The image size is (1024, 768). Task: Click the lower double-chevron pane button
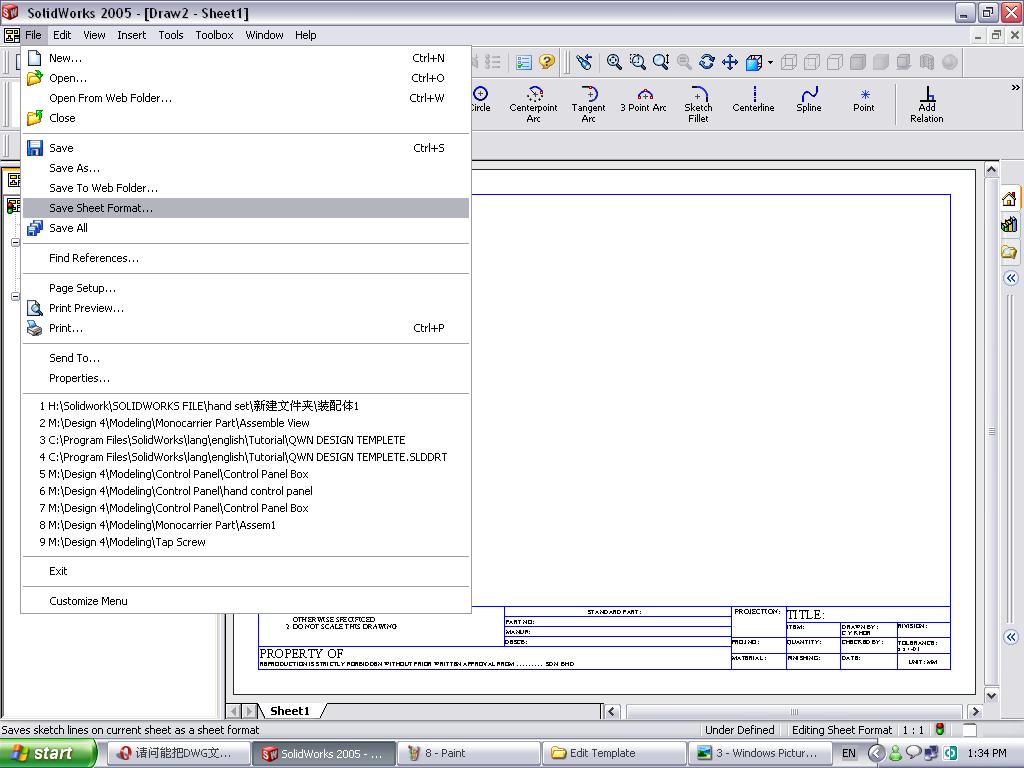pos(1011,637)
